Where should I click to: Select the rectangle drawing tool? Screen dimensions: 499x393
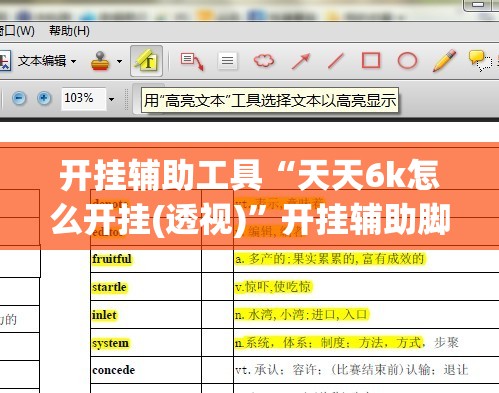371,60
